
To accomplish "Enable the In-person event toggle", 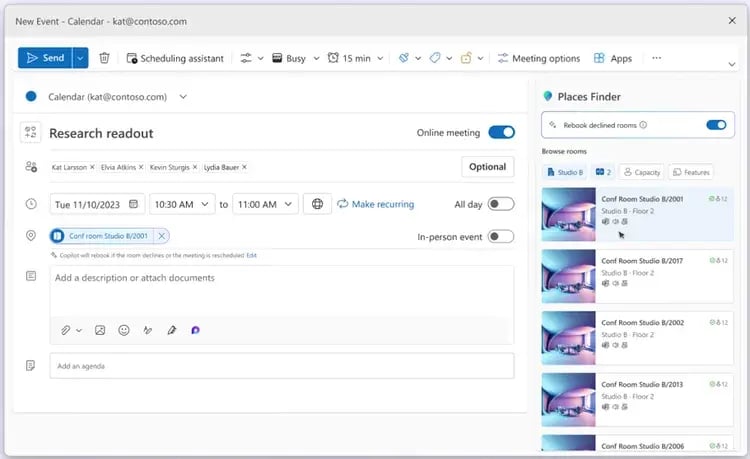I will click(501, 236).
